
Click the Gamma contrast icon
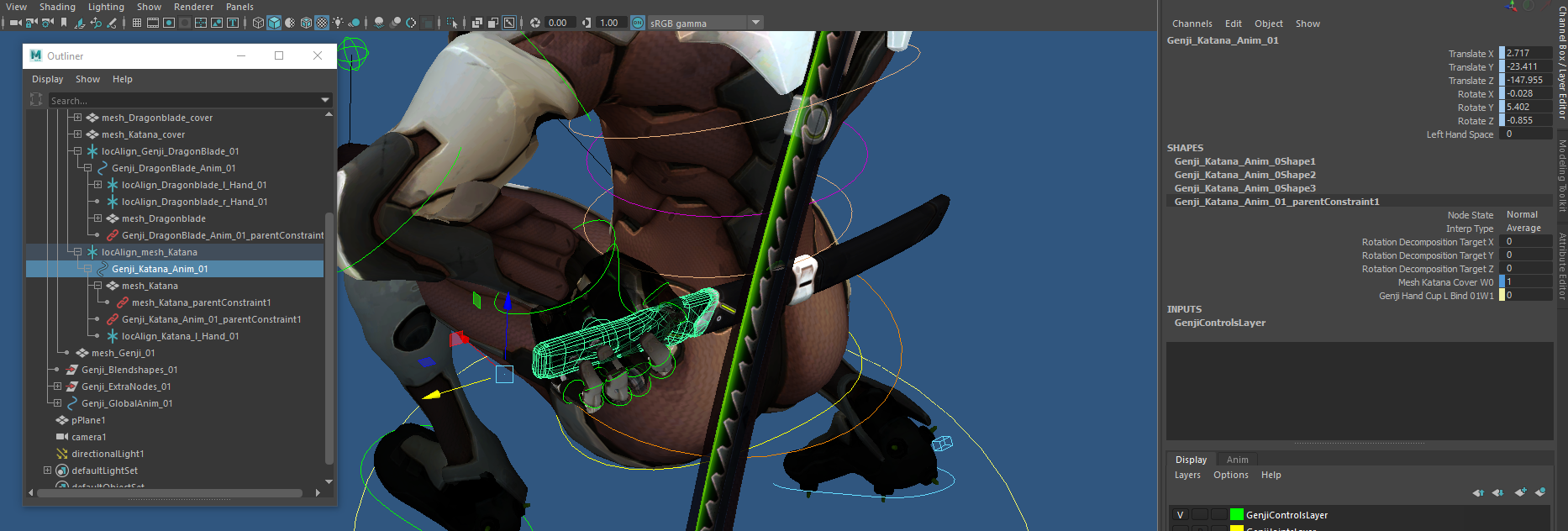click(x=586, y=23)
